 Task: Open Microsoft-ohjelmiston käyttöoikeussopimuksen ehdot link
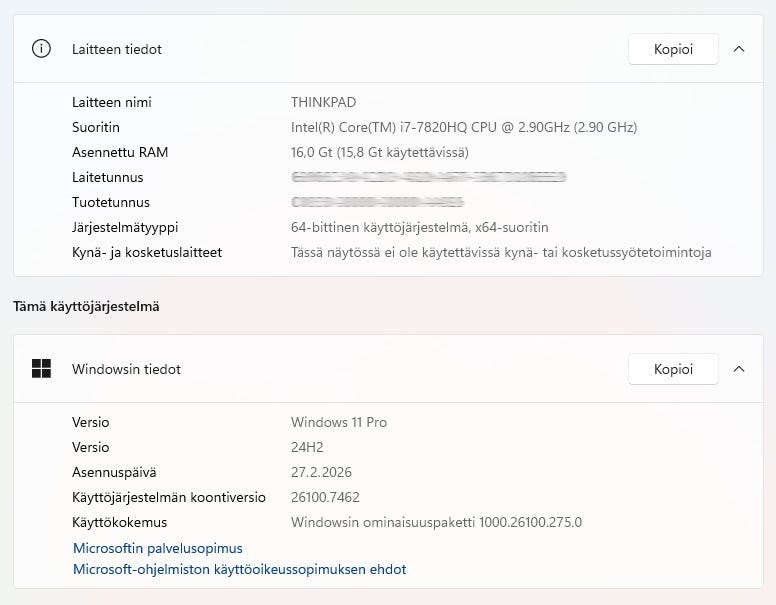click(x=239, y=570)
